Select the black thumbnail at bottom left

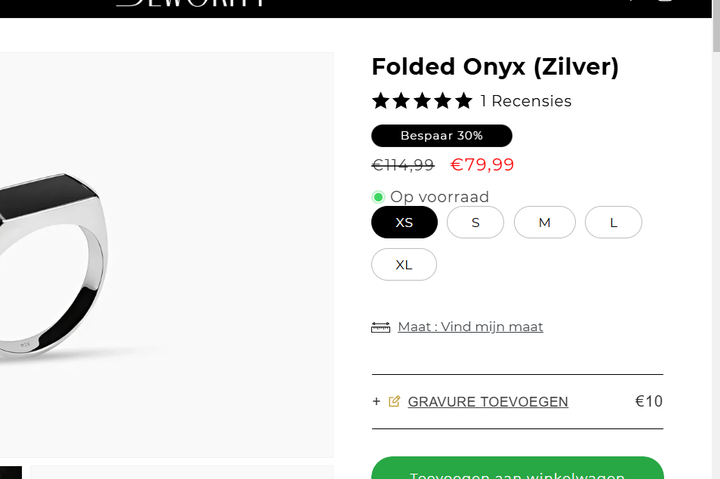pyautogui.click(x=10, y=472)
